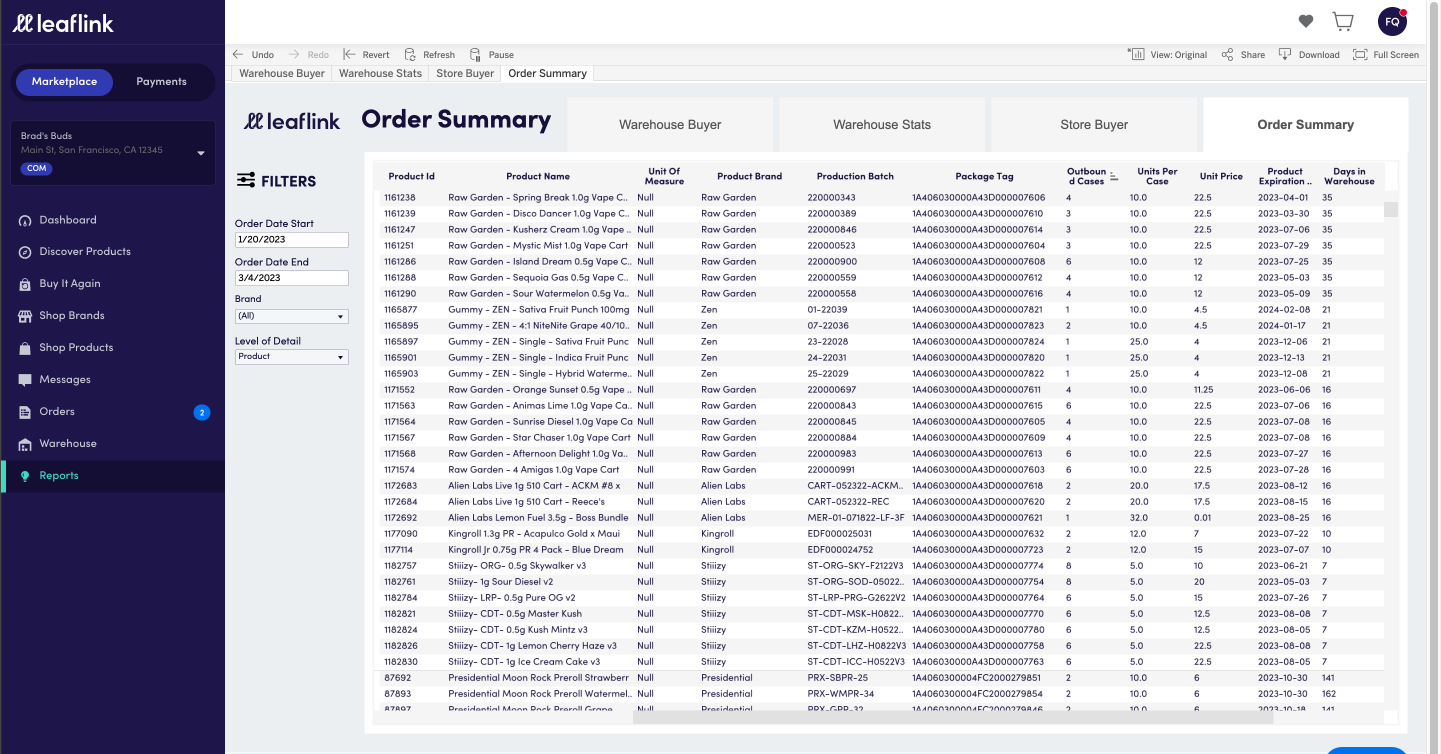Click Unit Price column header
The width and height of the screenshot is (1441, 754).
[1221, 177]
